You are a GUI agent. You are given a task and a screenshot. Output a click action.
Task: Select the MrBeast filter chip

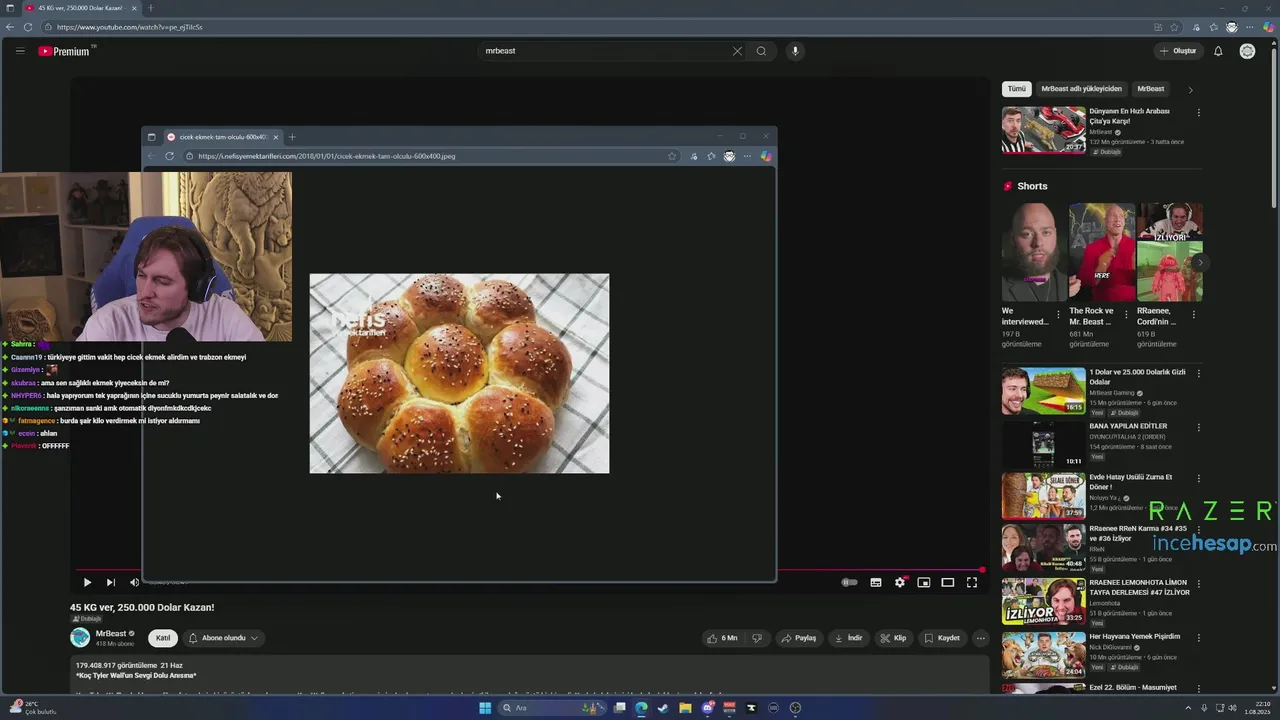1151,89
